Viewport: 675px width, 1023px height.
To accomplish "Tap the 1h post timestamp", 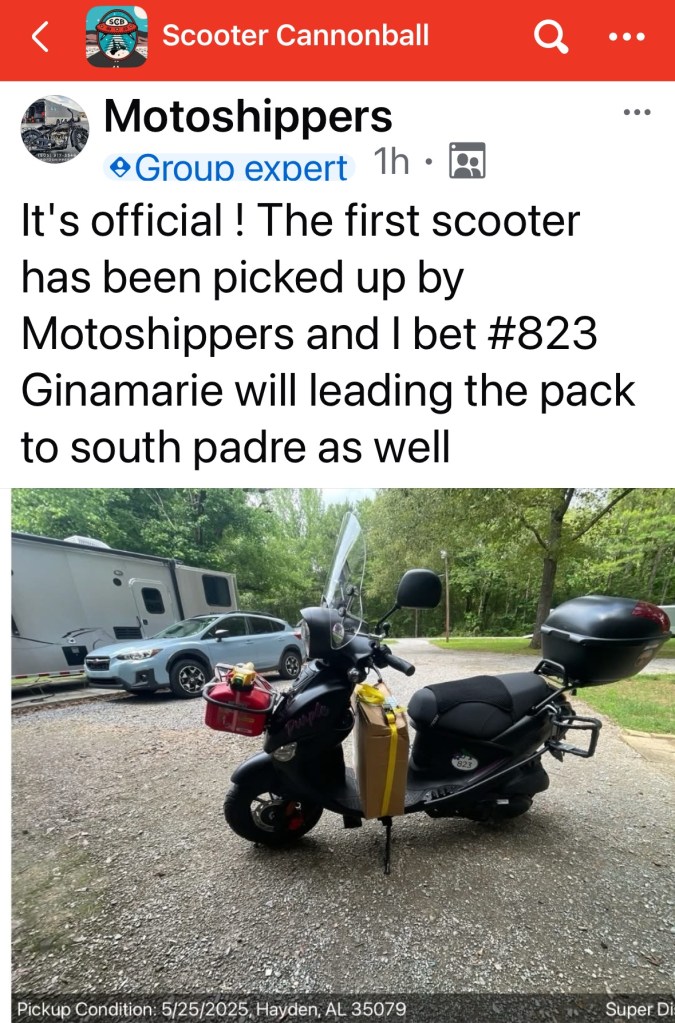I will coord(391,161).
